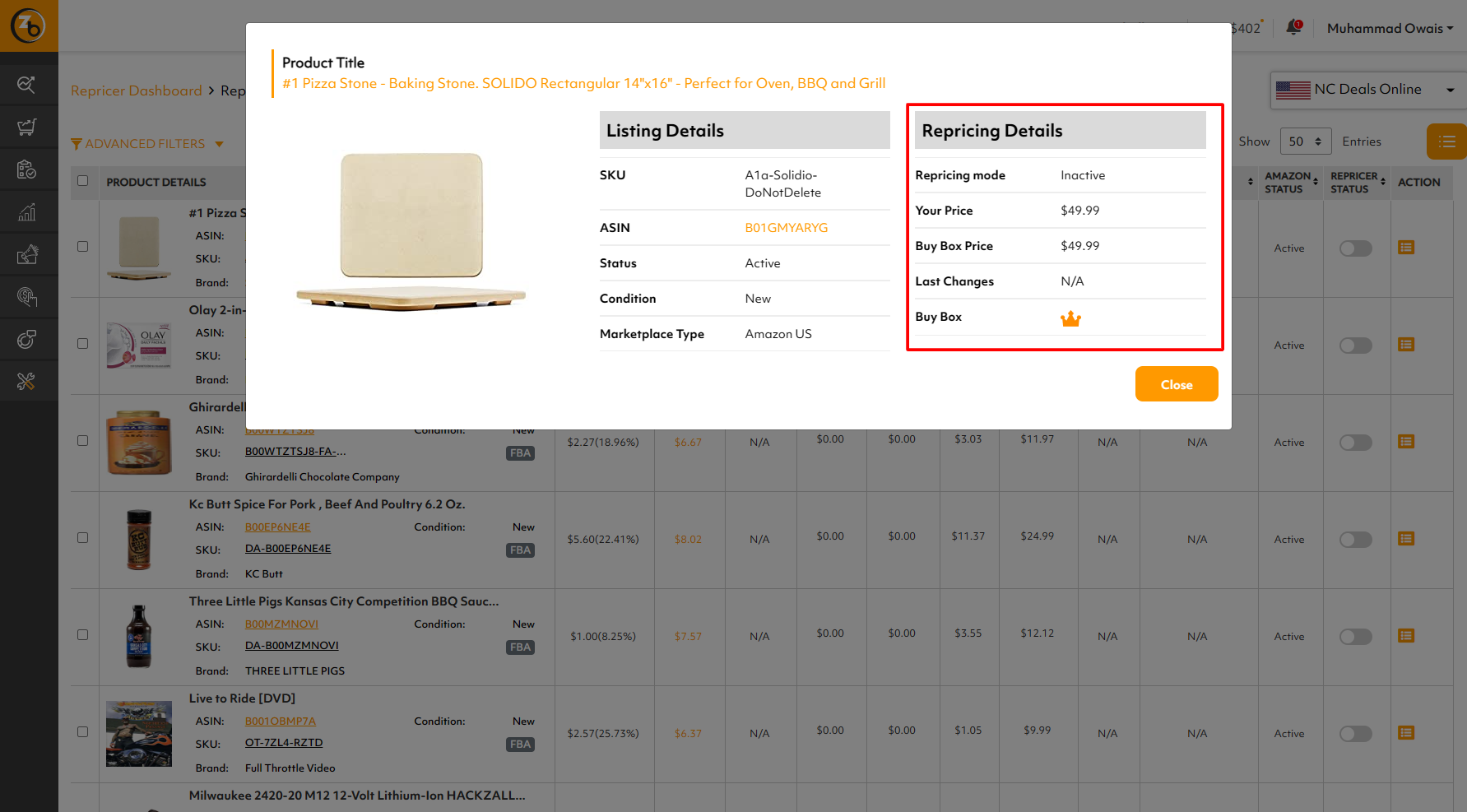
Task: Open action details for the Olay row
Action: pos(1406,345)
